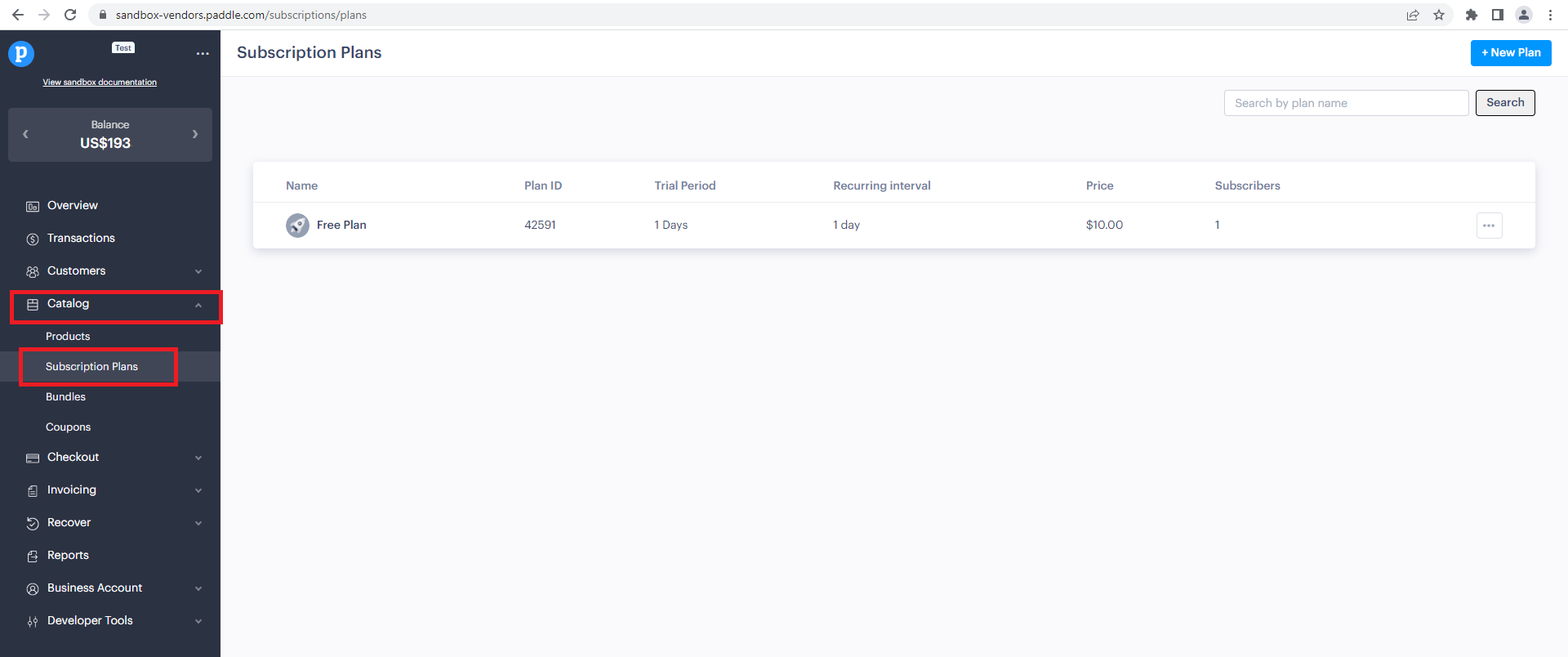Open the browser profile icon
The image size is (1568, 657).
click(1524, 15)
